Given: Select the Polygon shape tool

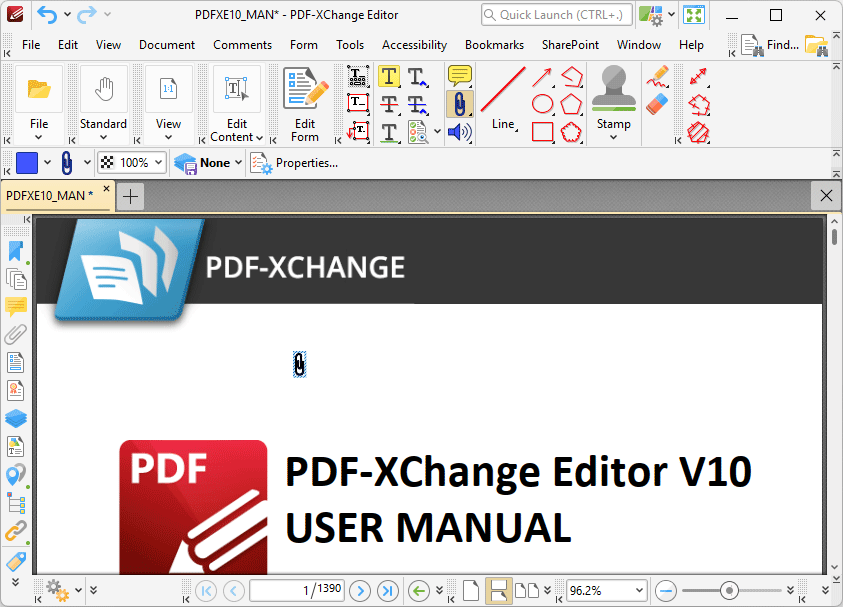Looking at the screenshot, I should coord(571,104).
